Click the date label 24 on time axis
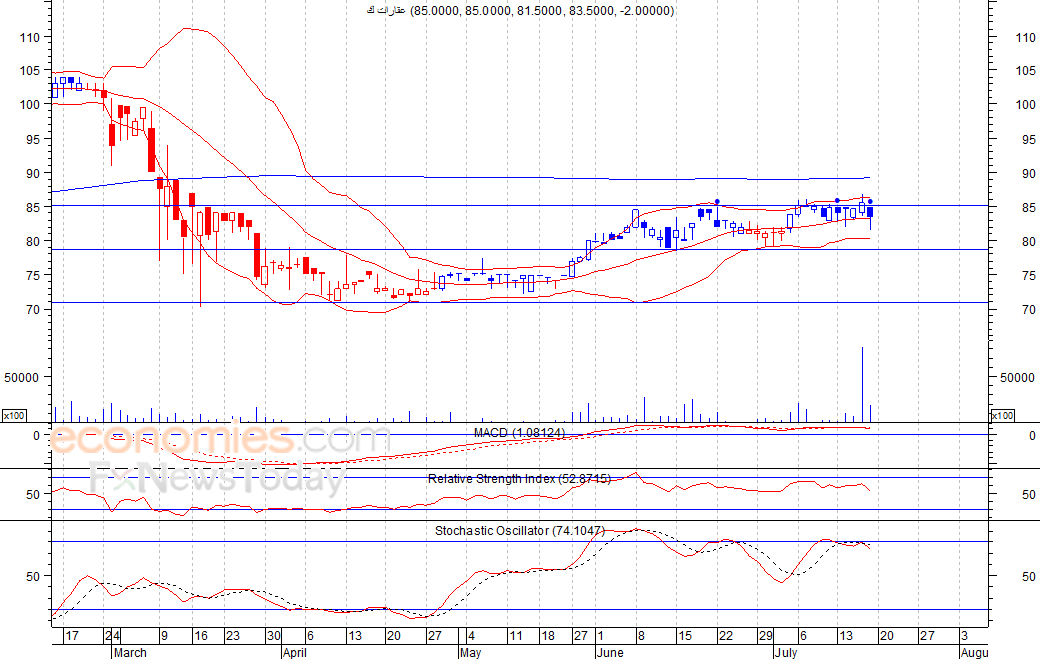This screenshot has height=659, width=1040. [113, 636]
